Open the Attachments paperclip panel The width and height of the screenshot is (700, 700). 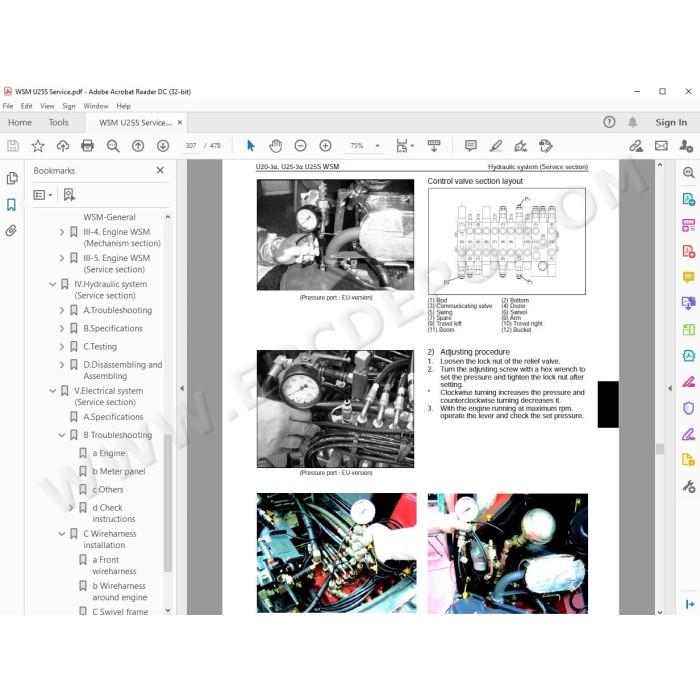11,231
